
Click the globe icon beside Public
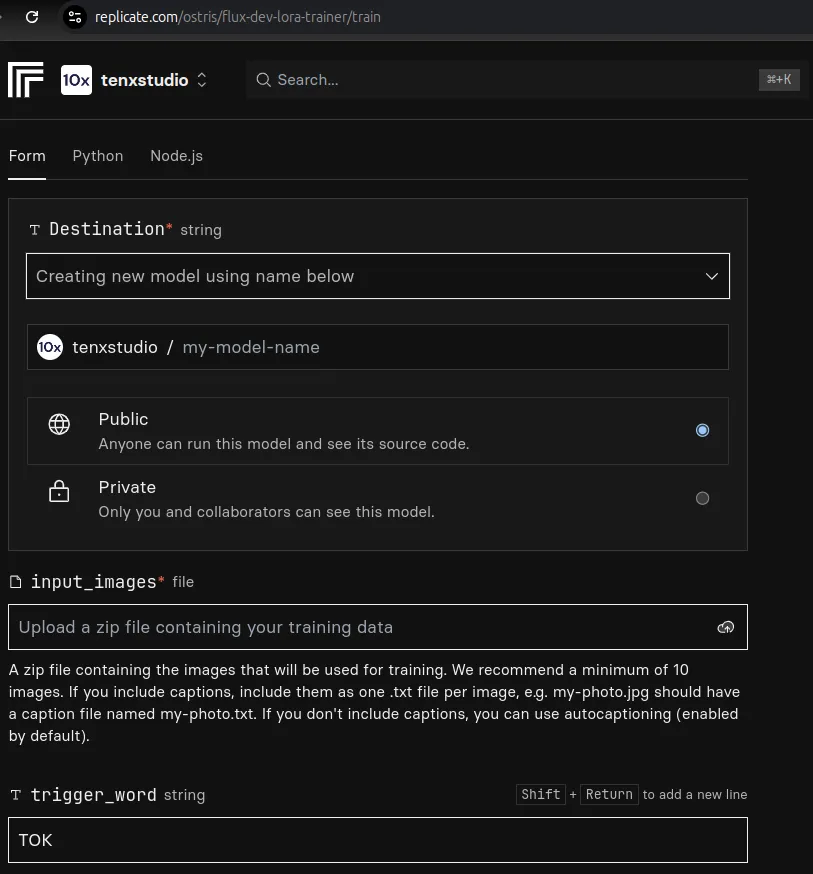click(x=59, y=424)
